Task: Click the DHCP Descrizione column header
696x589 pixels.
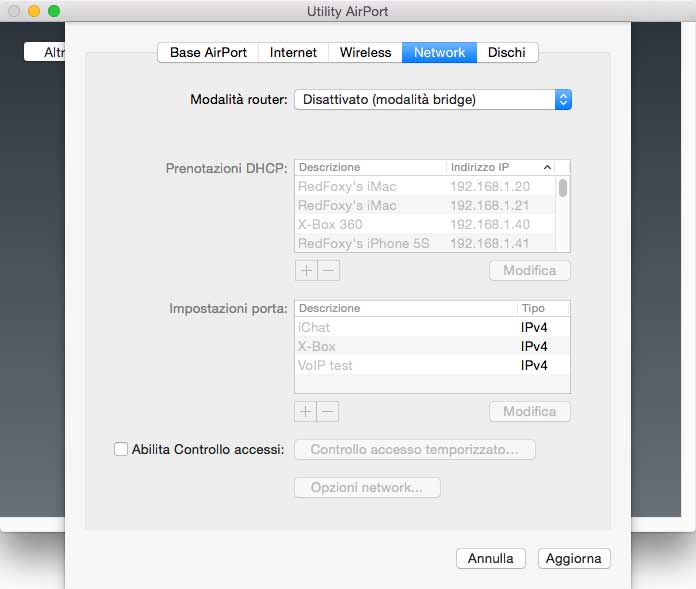Action: (x=370, y=167)
